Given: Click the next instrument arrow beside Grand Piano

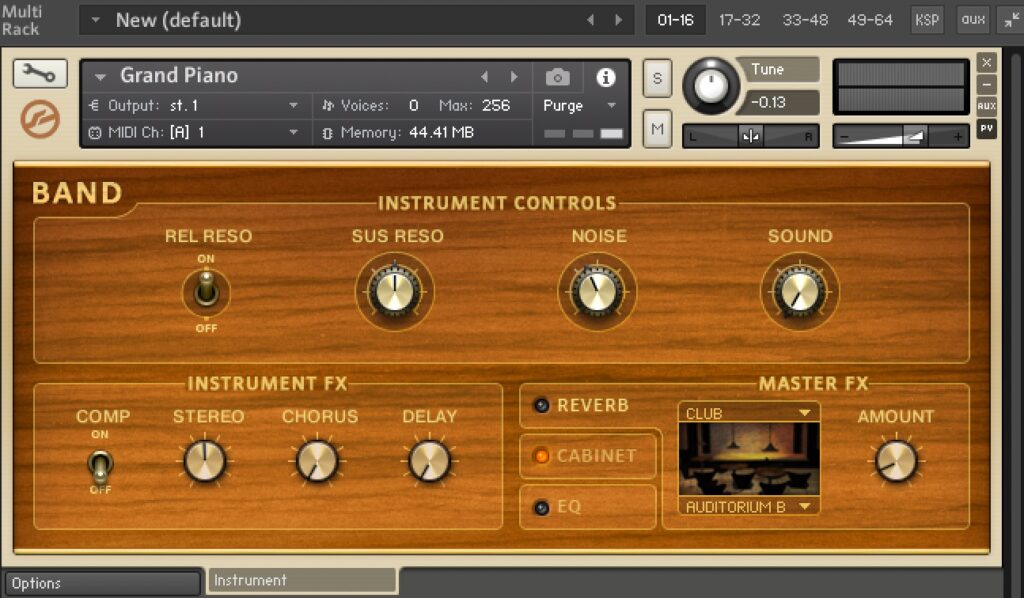Looking at the screenshot, I should (x=514, y=77).
